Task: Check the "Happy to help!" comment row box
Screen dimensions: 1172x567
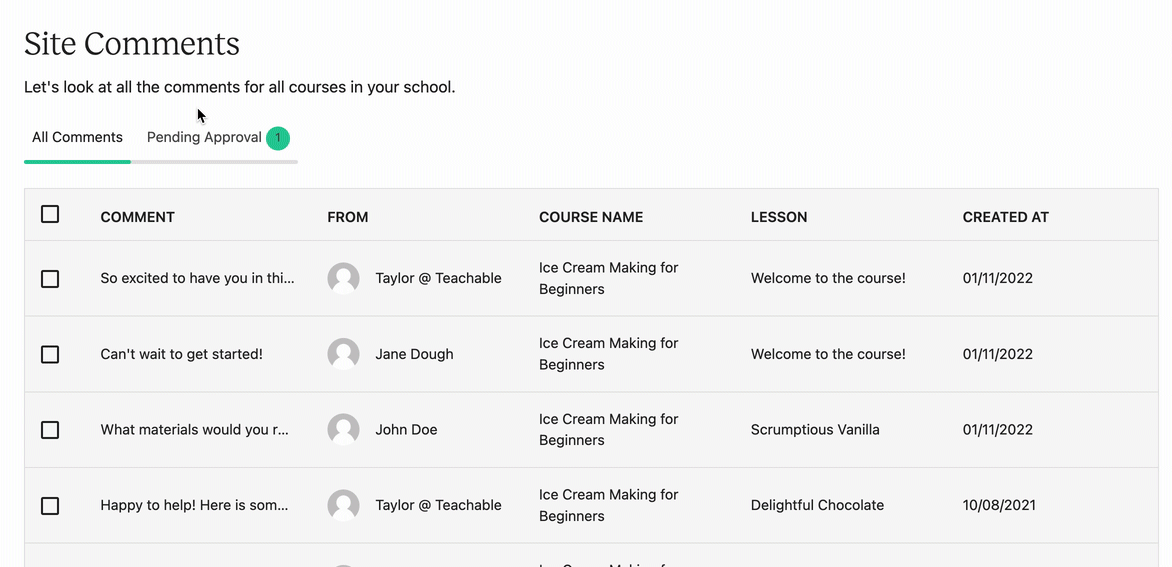Action: pyautogui.click(x=50, y=506)
